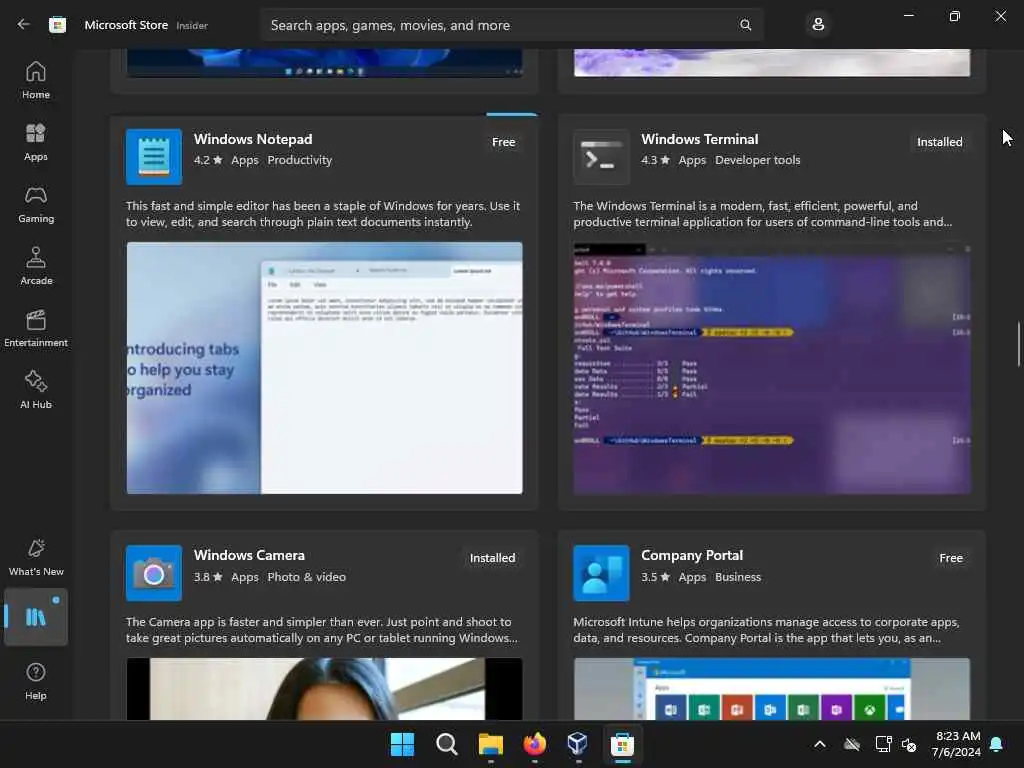Open the Windows Notepad screenshot preview
This screenshot has width=1024, height=768.
[325, 368]
